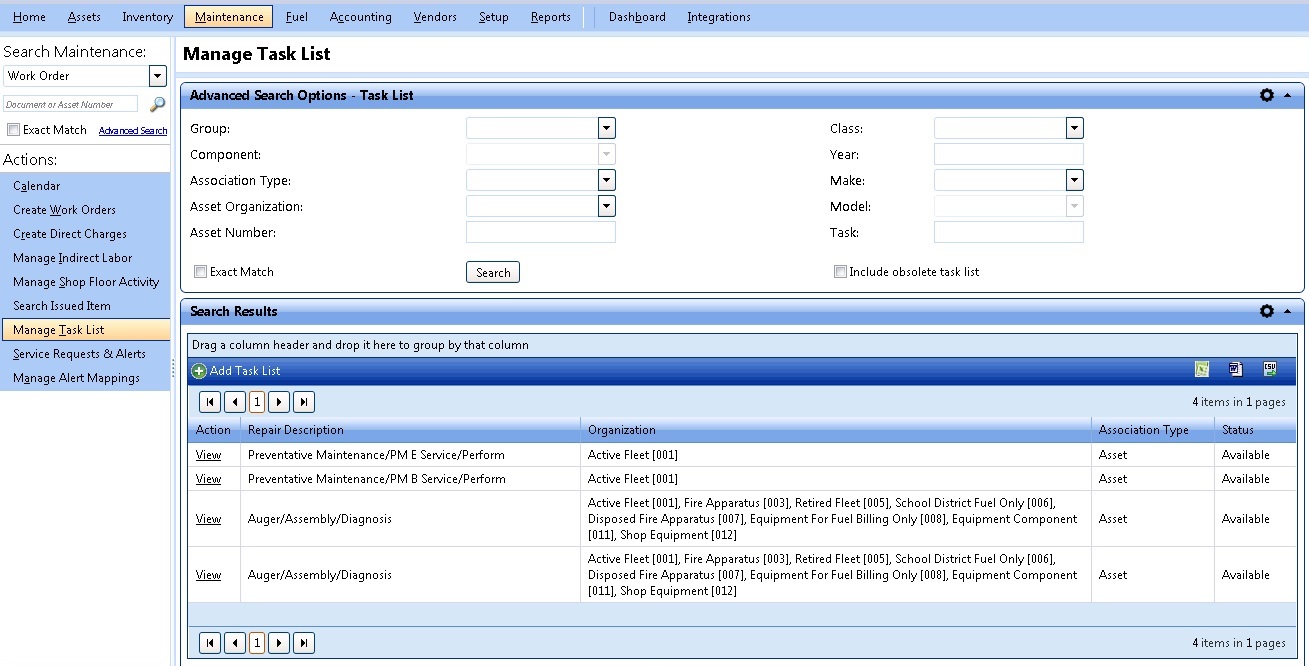Open Manage Shop Floor Activity

[85, 282]
